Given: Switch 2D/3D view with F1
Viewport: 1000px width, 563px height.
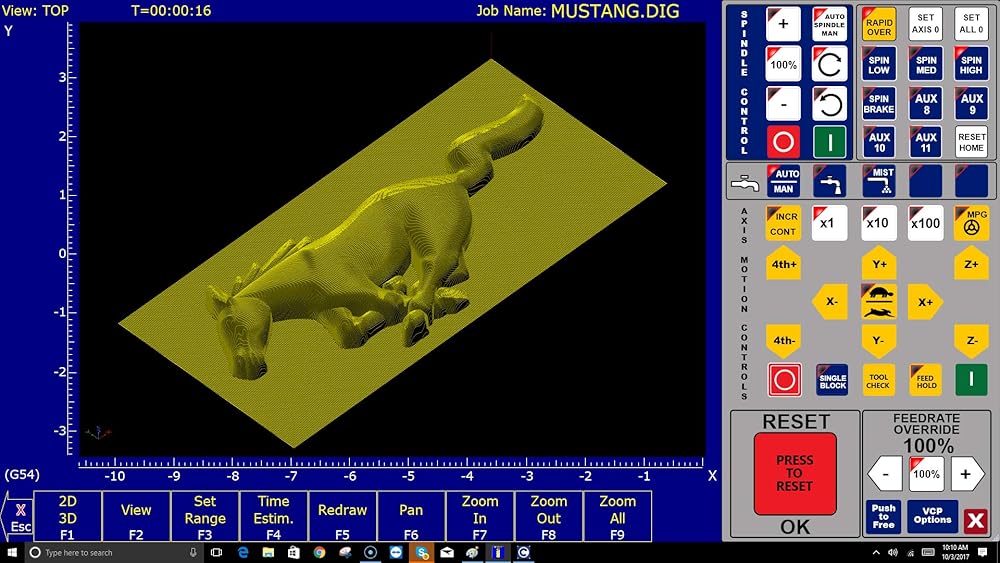Looking at the screenshot, I should coord(68,517).
